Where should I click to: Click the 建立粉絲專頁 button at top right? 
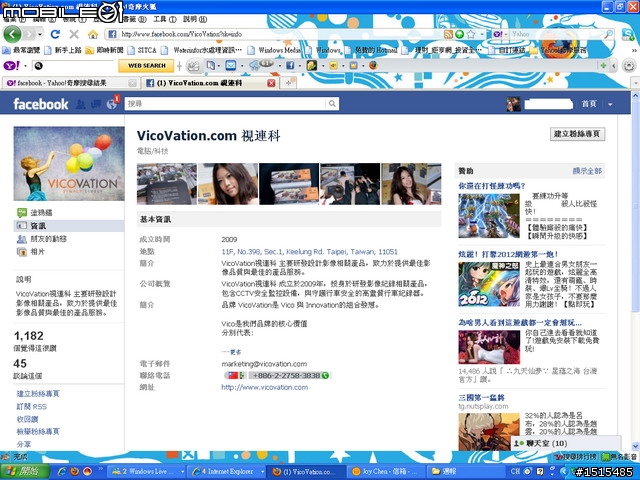(x=577, y=134)
